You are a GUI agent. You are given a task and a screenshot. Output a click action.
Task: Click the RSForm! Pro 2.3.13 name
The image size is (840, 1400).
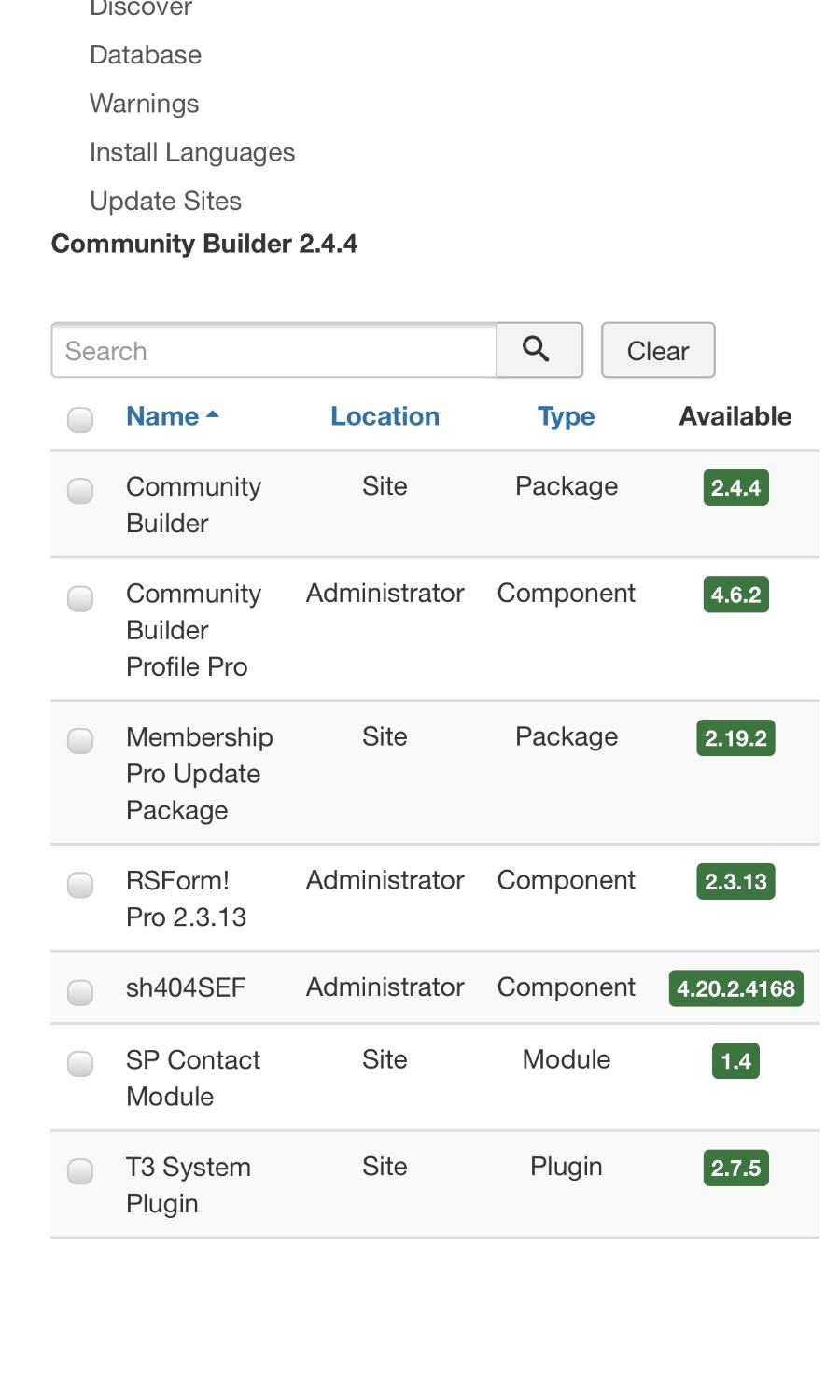click(187, 899)
